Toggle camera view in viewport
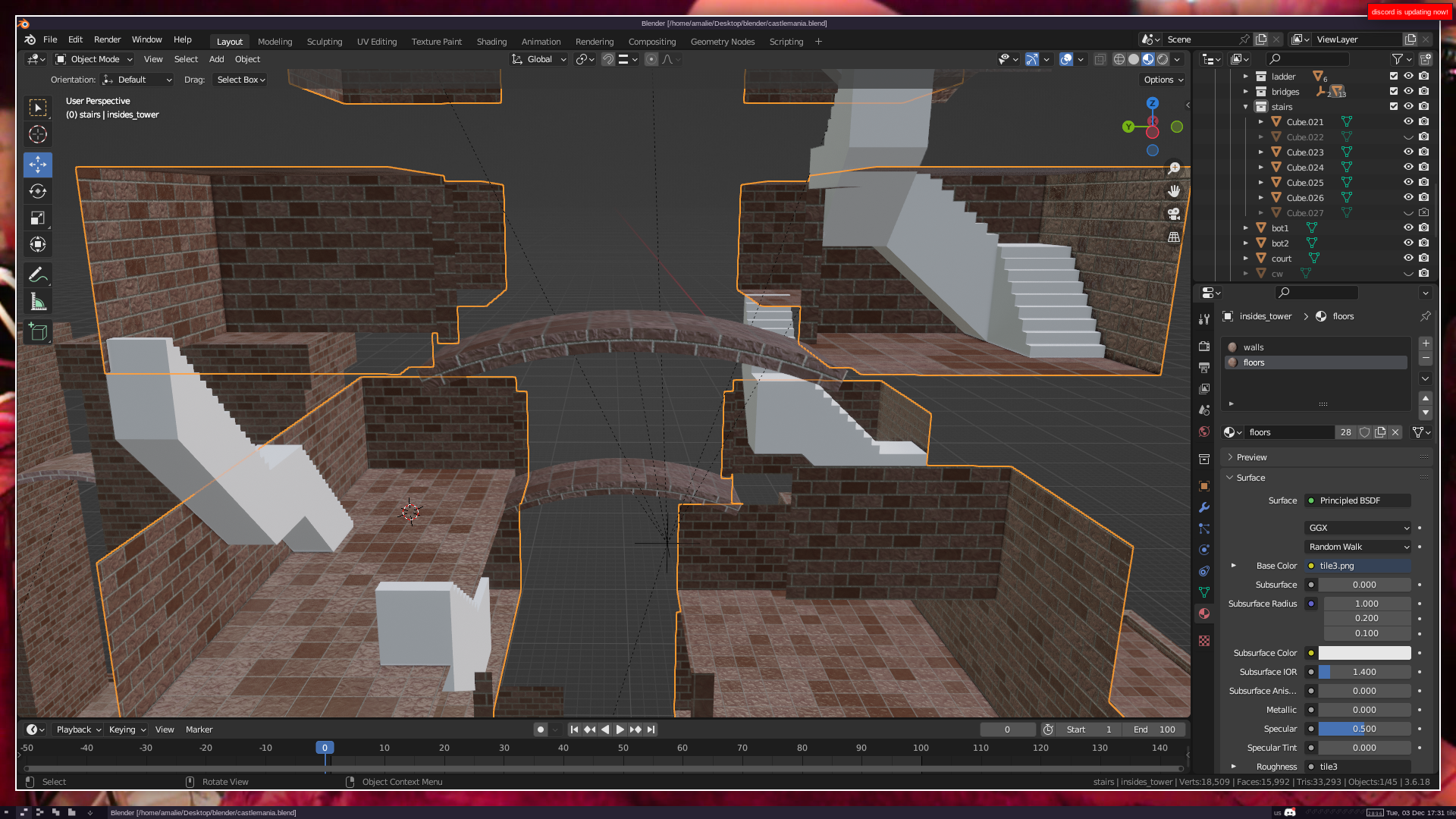 pos(1174,214)
